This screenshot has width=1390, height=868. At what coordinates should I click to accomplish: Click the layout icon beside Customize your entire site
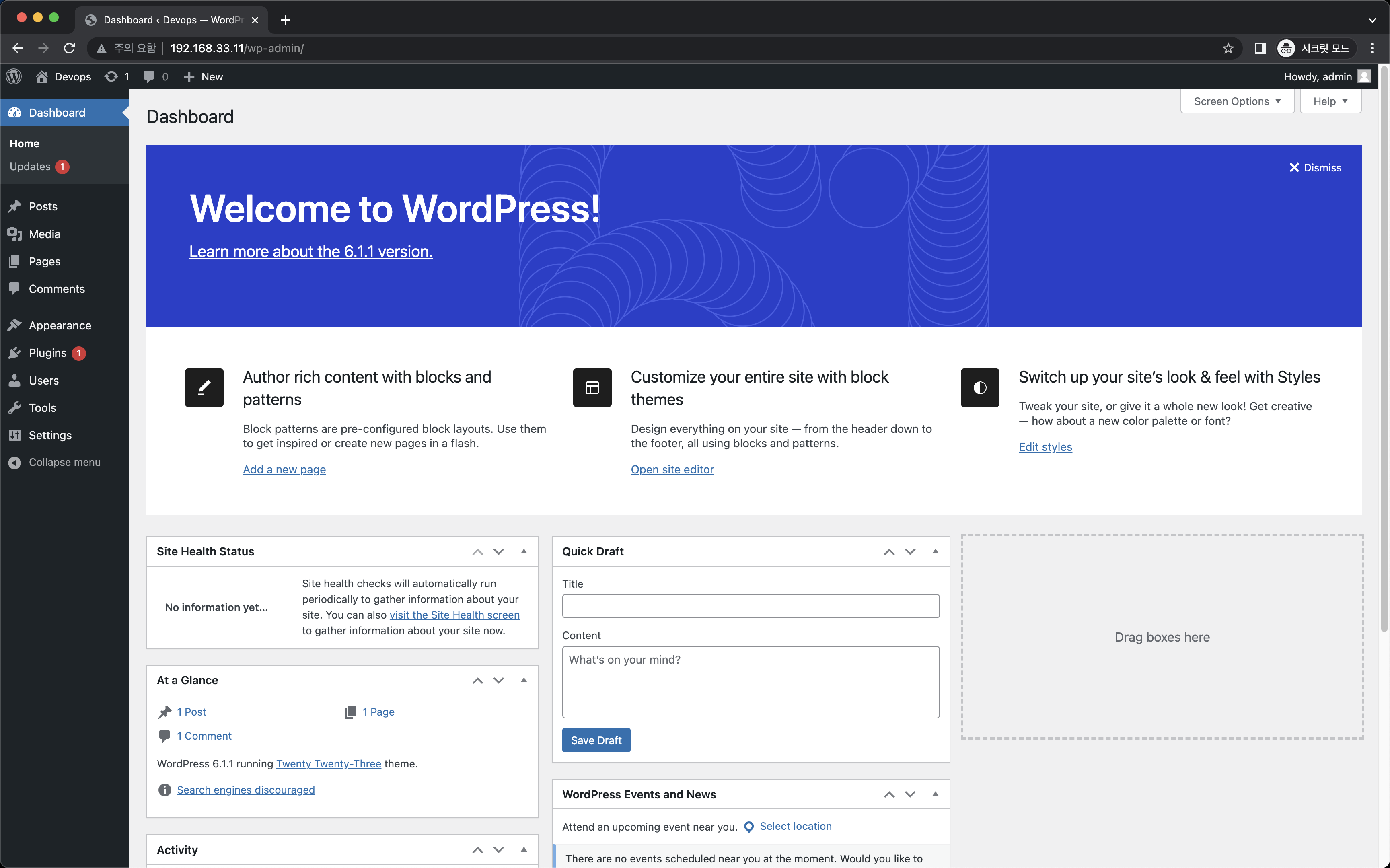[x=592, y=387]
